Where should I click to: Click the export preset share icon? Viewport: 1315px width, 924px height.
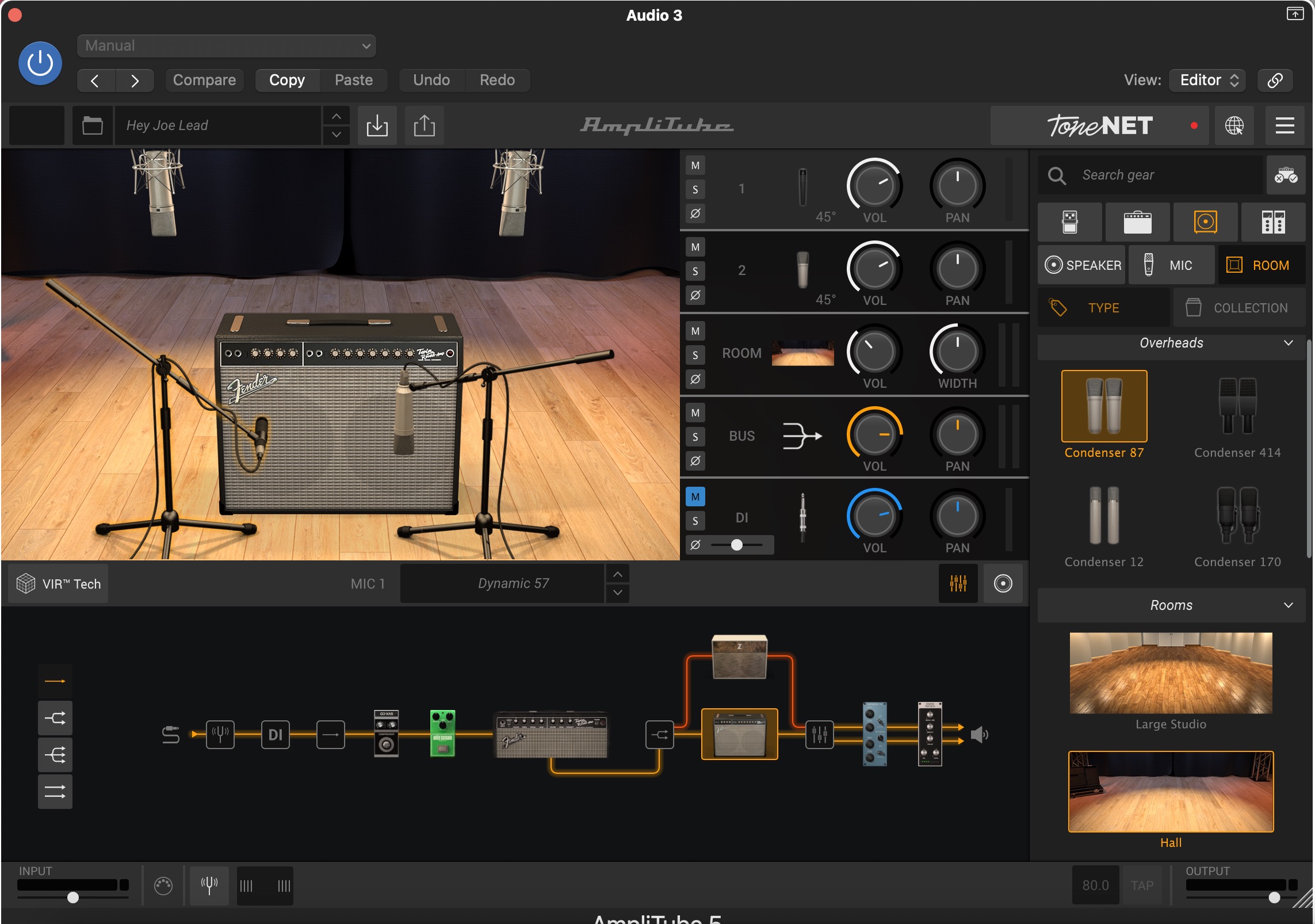pyautogui.click(x=425, y=125)
